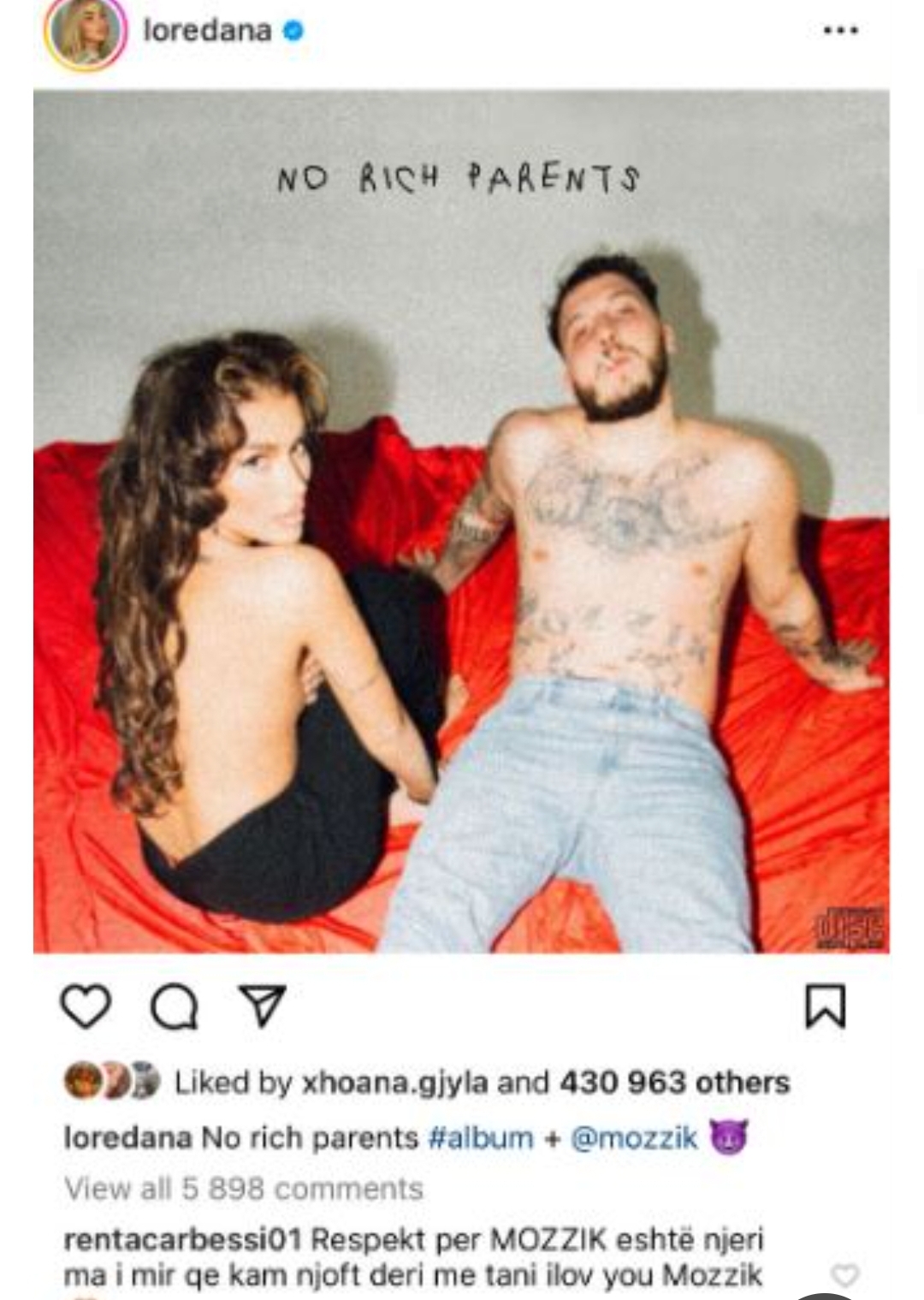Tap loredana username in the caption
Viewport: 924px width, 1300px height.
click(x=127, y=1138)
